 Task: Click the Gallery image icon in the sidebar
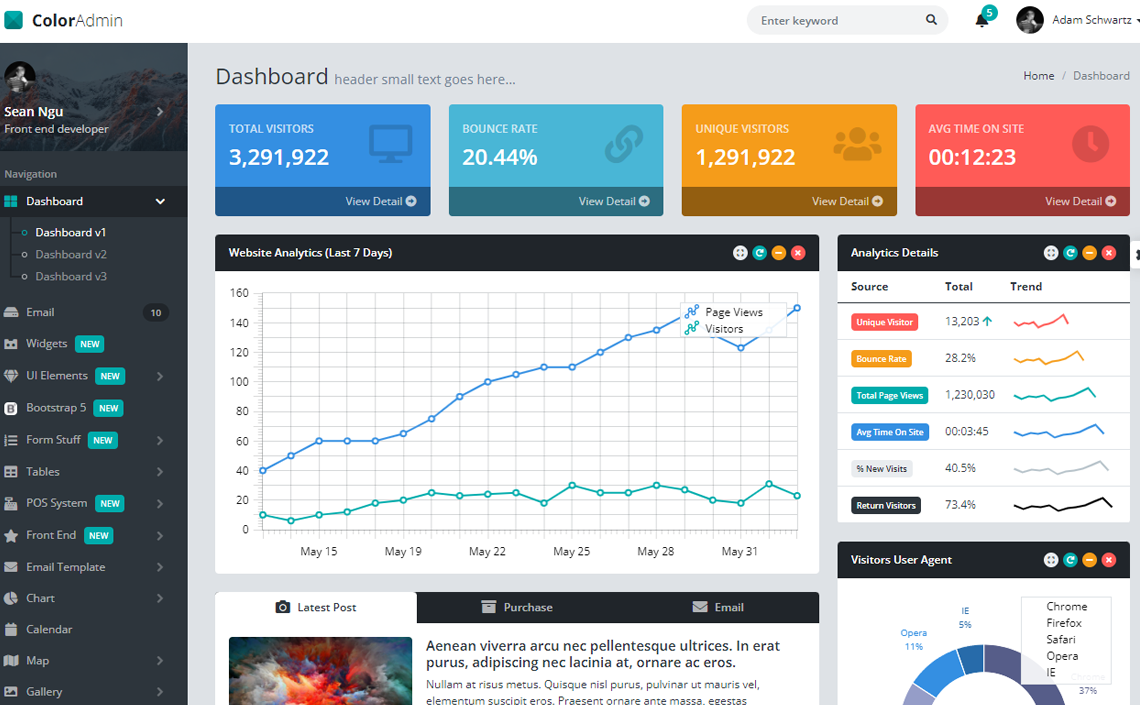point(11,692)
